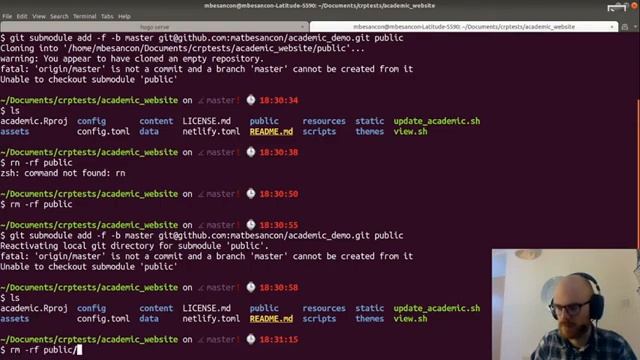This screenshot has width=640, height=360.
Task: Click README.md in the first ls output
Action: point(271,131)
